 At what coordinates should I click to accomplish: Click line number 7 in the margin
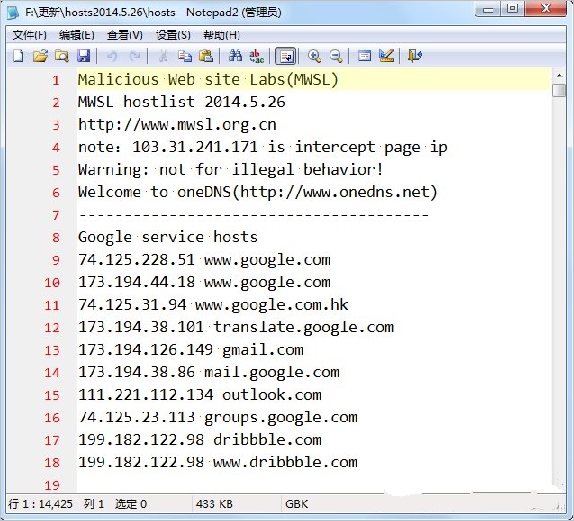[56, 215]
